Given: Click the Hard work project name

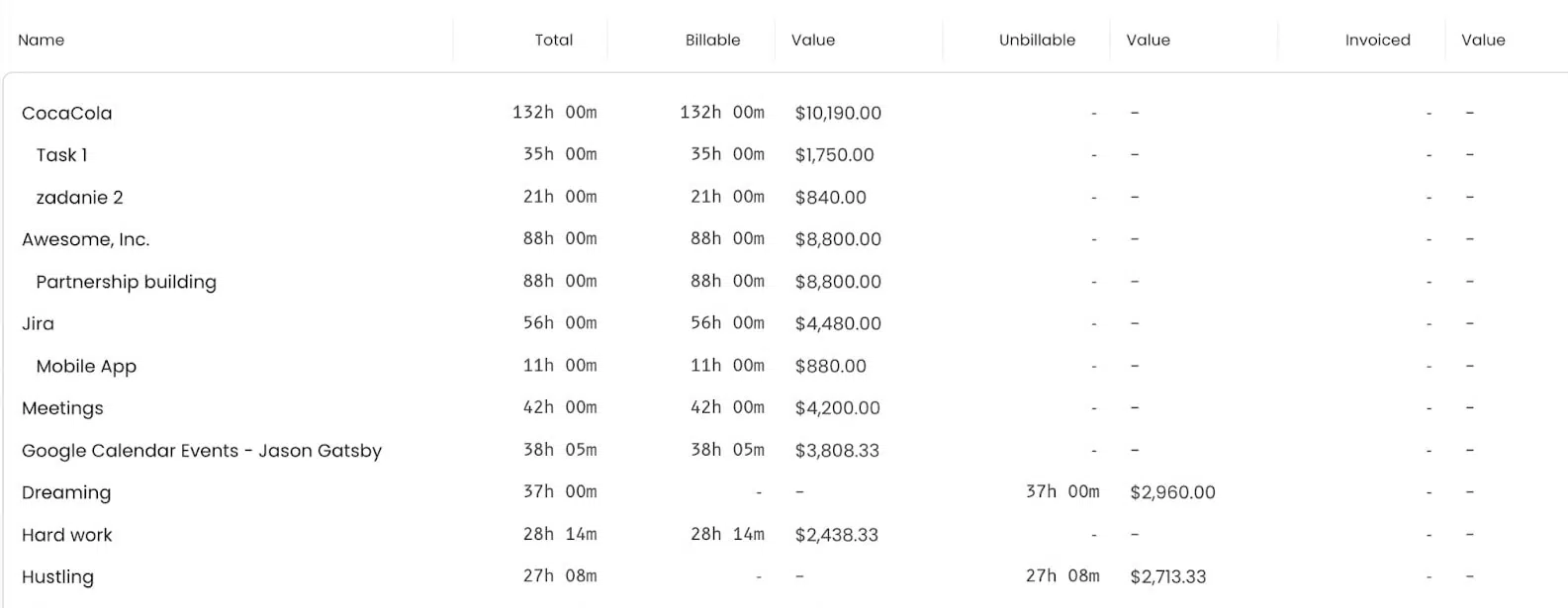Looking at the screenshot, I should (x=67, y=535).
